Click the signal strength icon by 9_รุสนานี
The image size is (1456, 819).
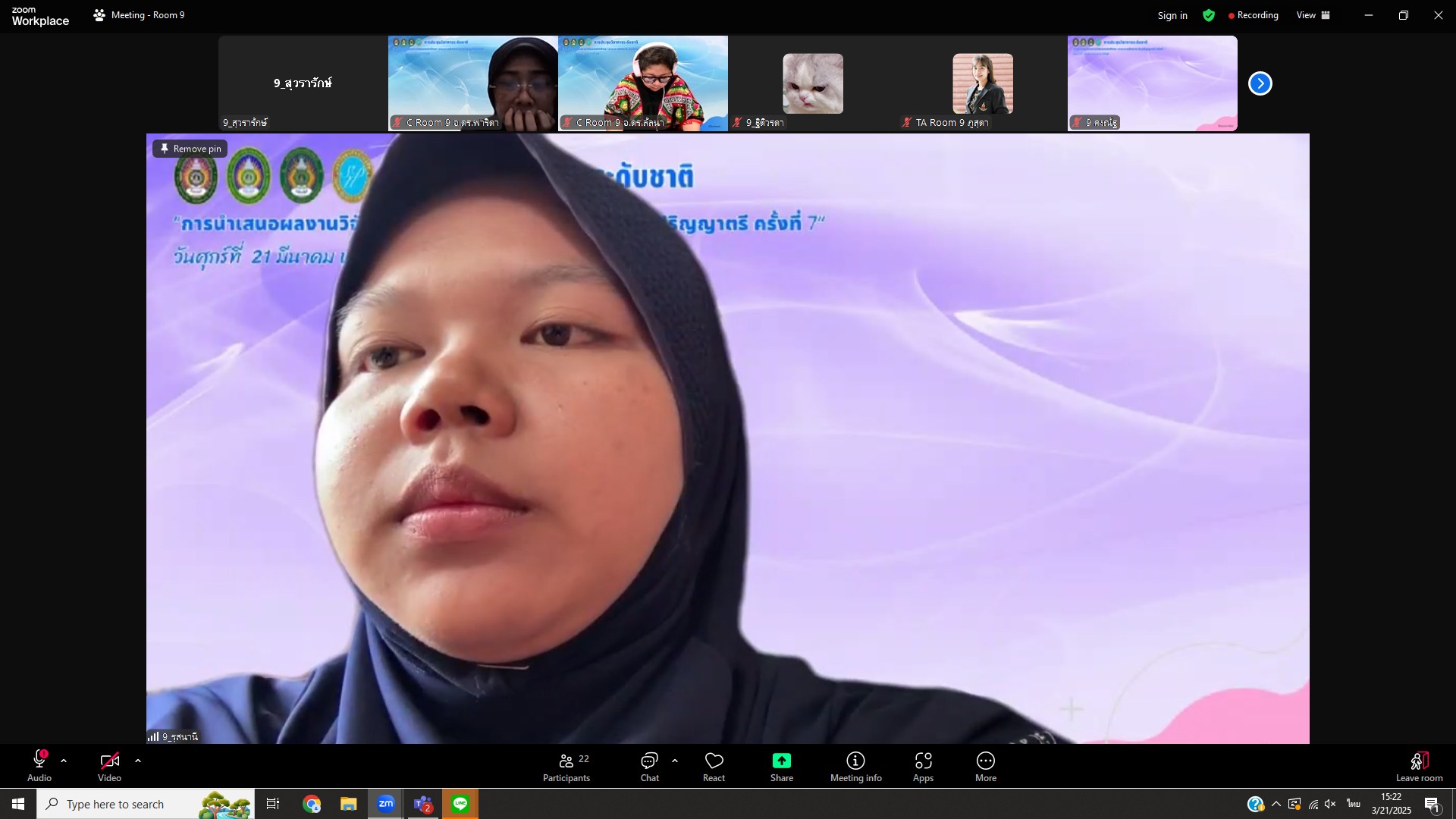click(x=153, y=736)
